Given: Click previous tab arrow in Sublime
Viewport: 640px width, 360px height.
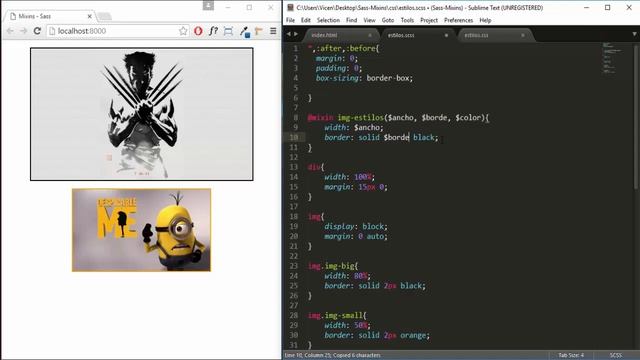Looking at the screenshot, I should pyautogui.click(x=289, y=34).
